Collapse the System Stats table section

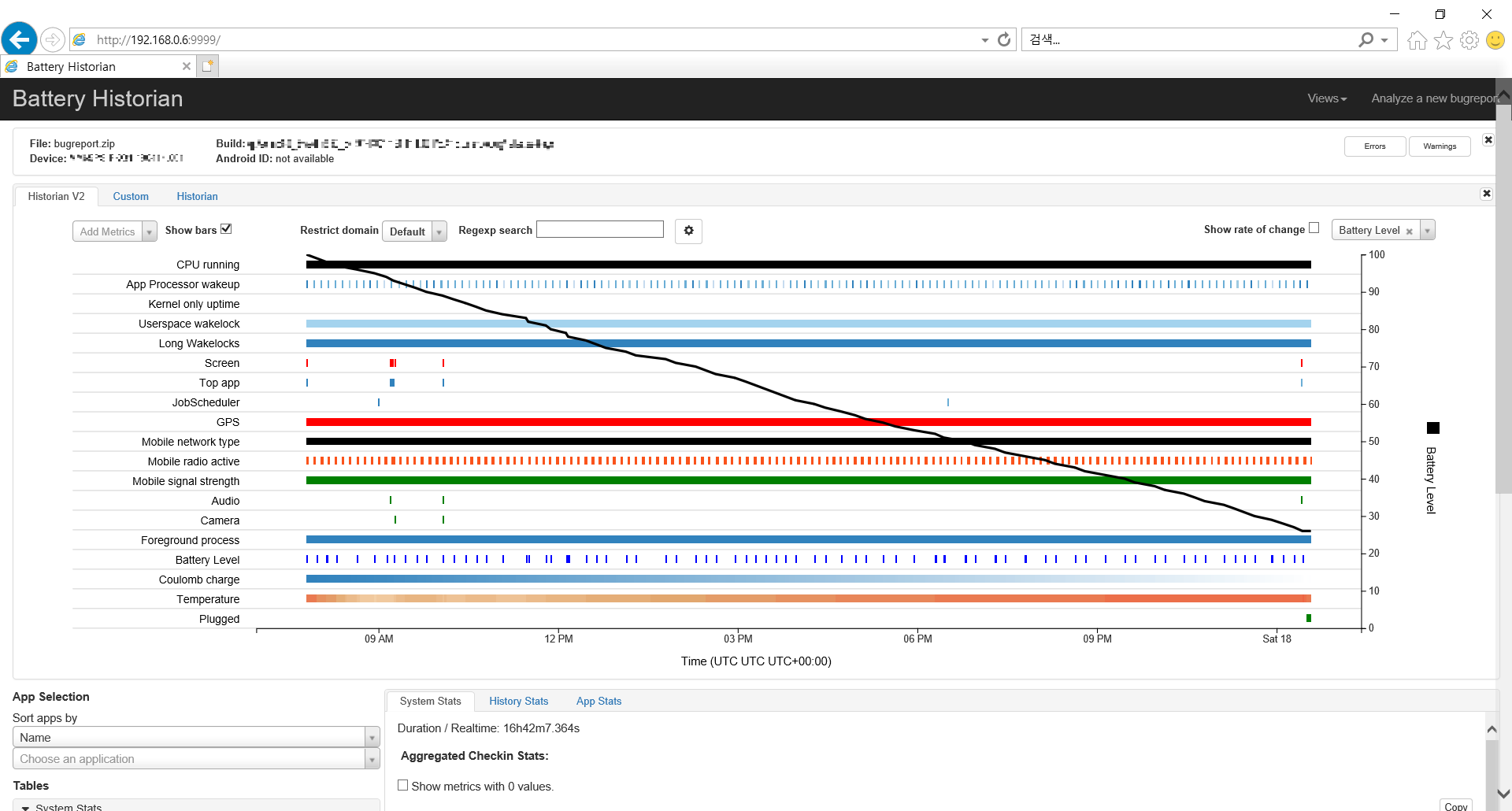pos(26,807)
